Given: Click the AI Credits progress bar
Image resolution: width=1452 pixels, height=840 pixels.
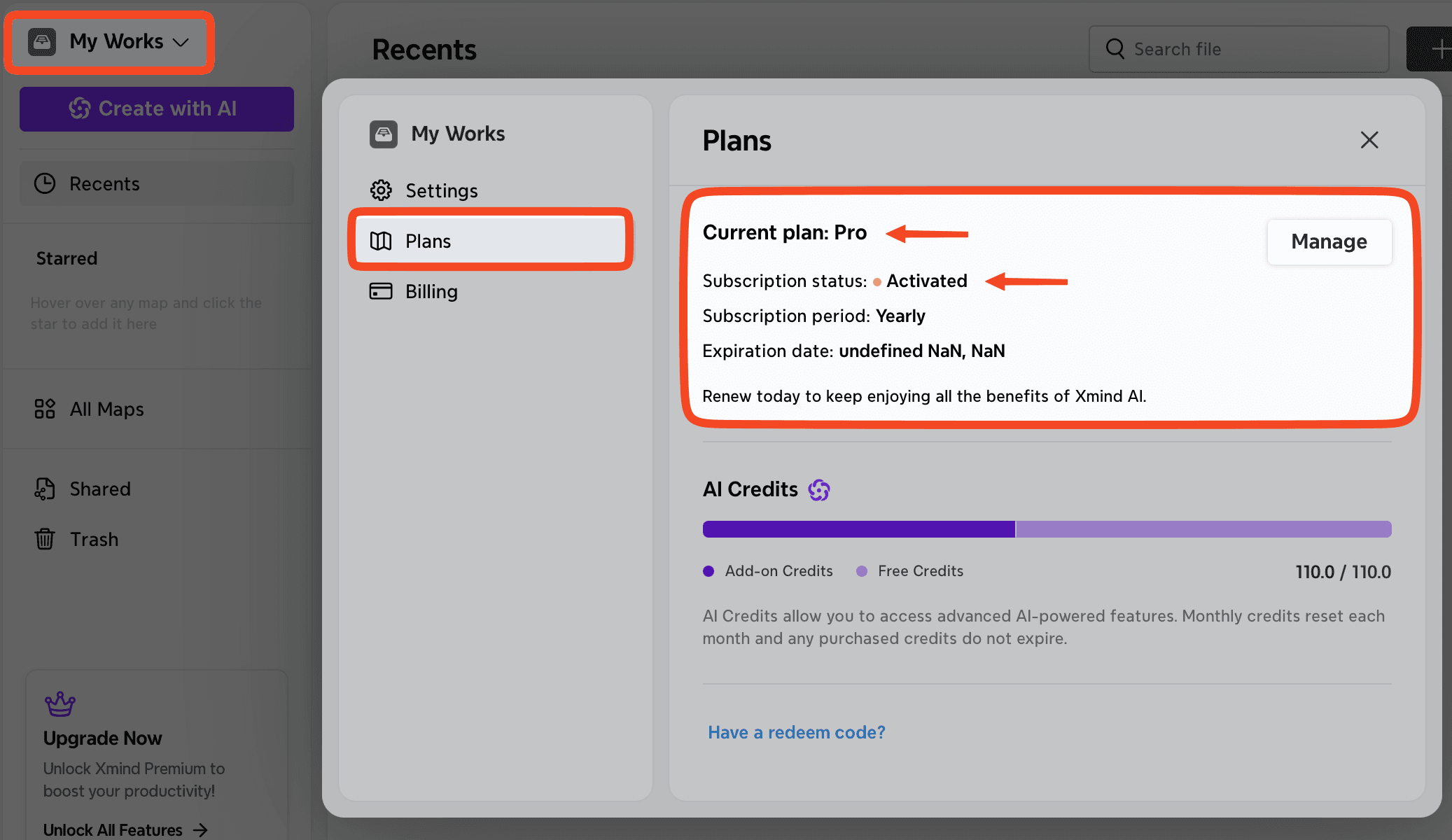Looking at the screenshot, I should (1047, 529).
